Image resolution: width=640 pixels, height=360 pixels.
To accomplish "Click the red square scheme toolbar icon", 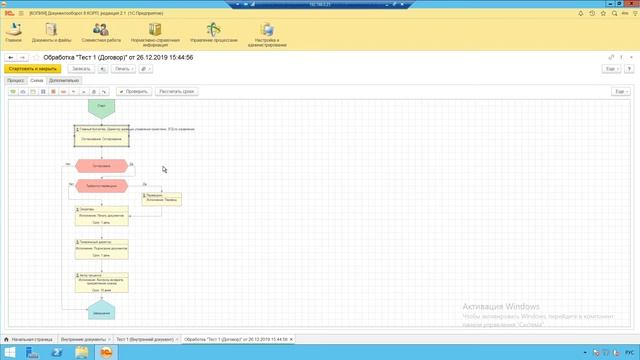I will tap(53, 92).
